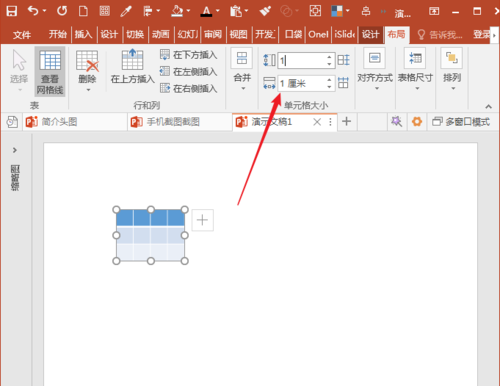
Task: Click Insert Below (在下方插入) button
Action: tap(189, 55)
